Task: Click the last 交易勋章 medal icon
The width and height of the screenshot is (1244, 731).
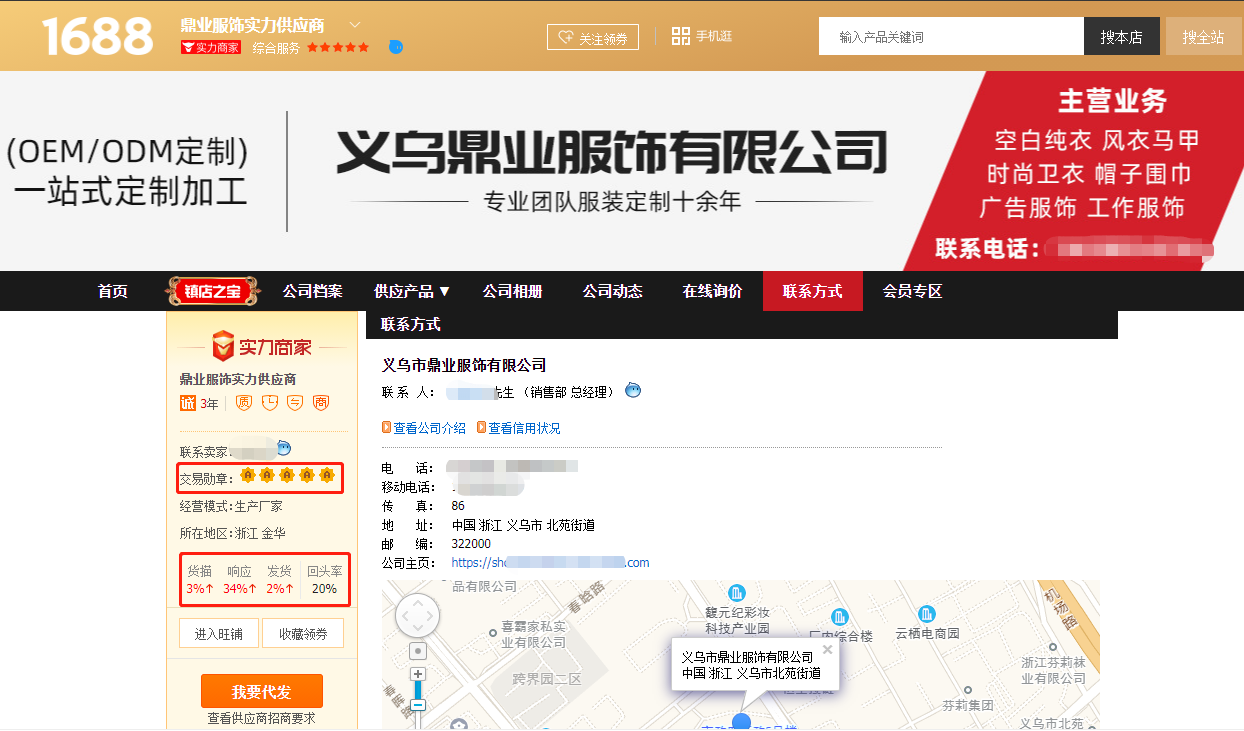Action: 326,475
